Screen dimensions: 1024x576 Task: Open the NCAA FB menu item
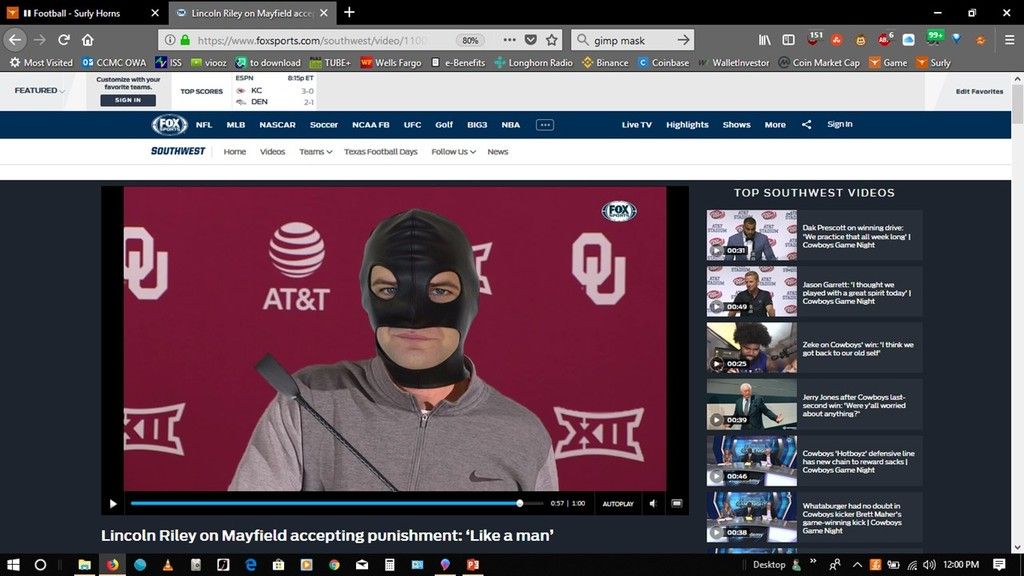coord(370,125)
